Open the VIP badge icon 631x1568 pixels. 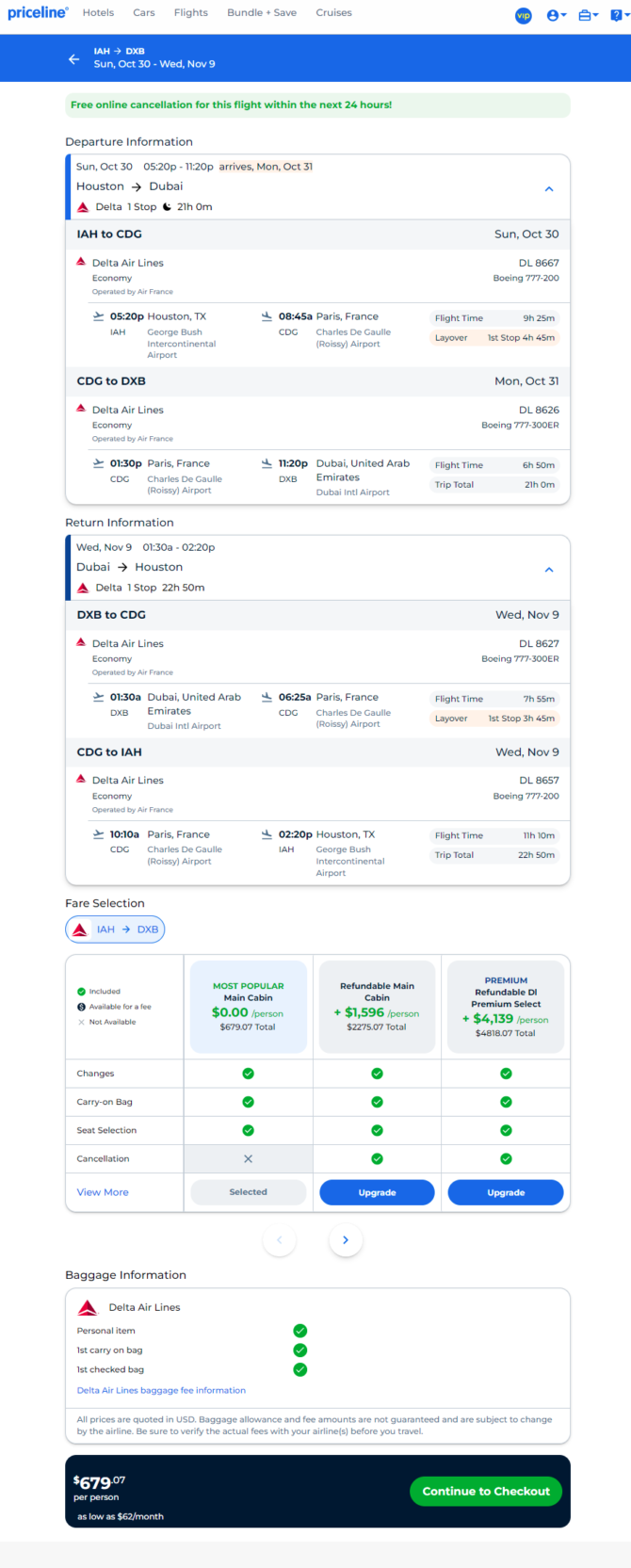click(x=524, y=14)
